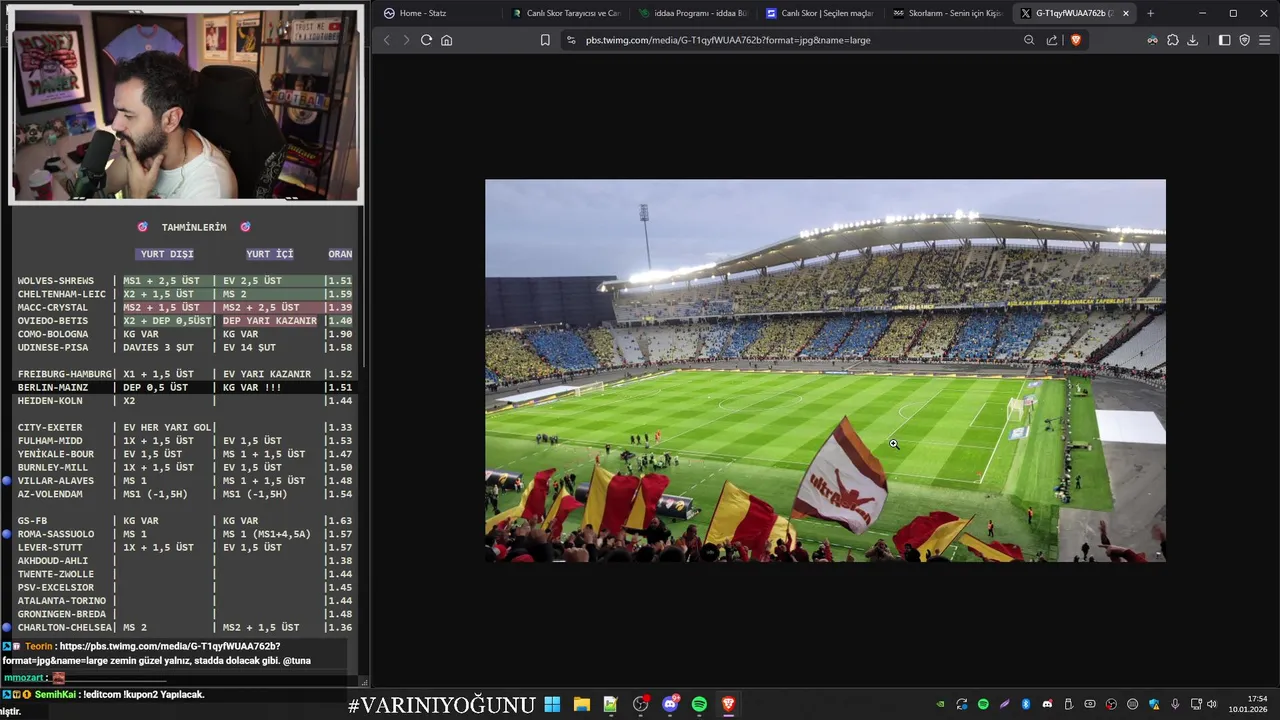This screenshot has width=1280, height=720.
Task: Open the Brave Shields lion icon
Action: [x=1076, y=40]
